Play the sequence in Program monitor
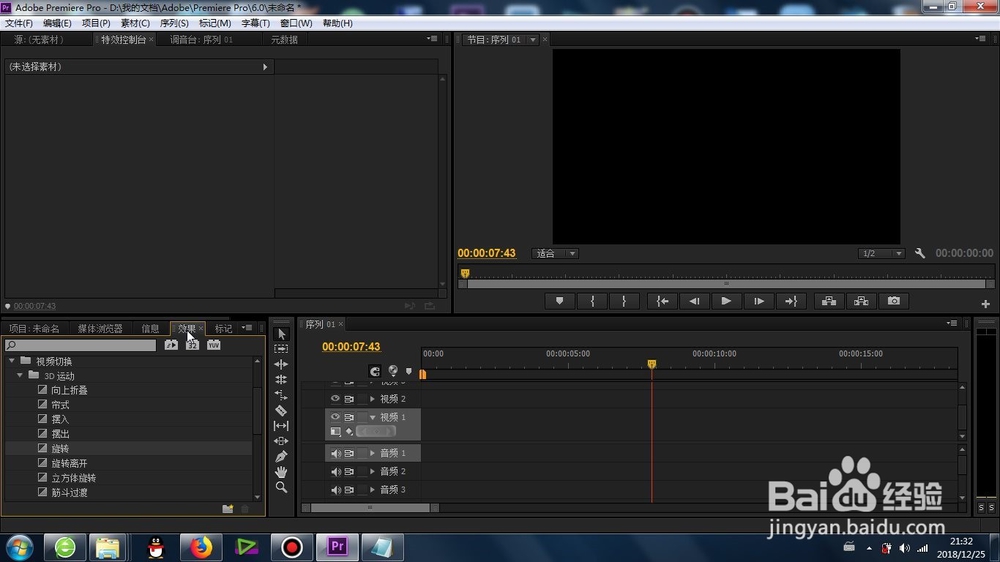The image size is (1000, 562). (726, 301)
